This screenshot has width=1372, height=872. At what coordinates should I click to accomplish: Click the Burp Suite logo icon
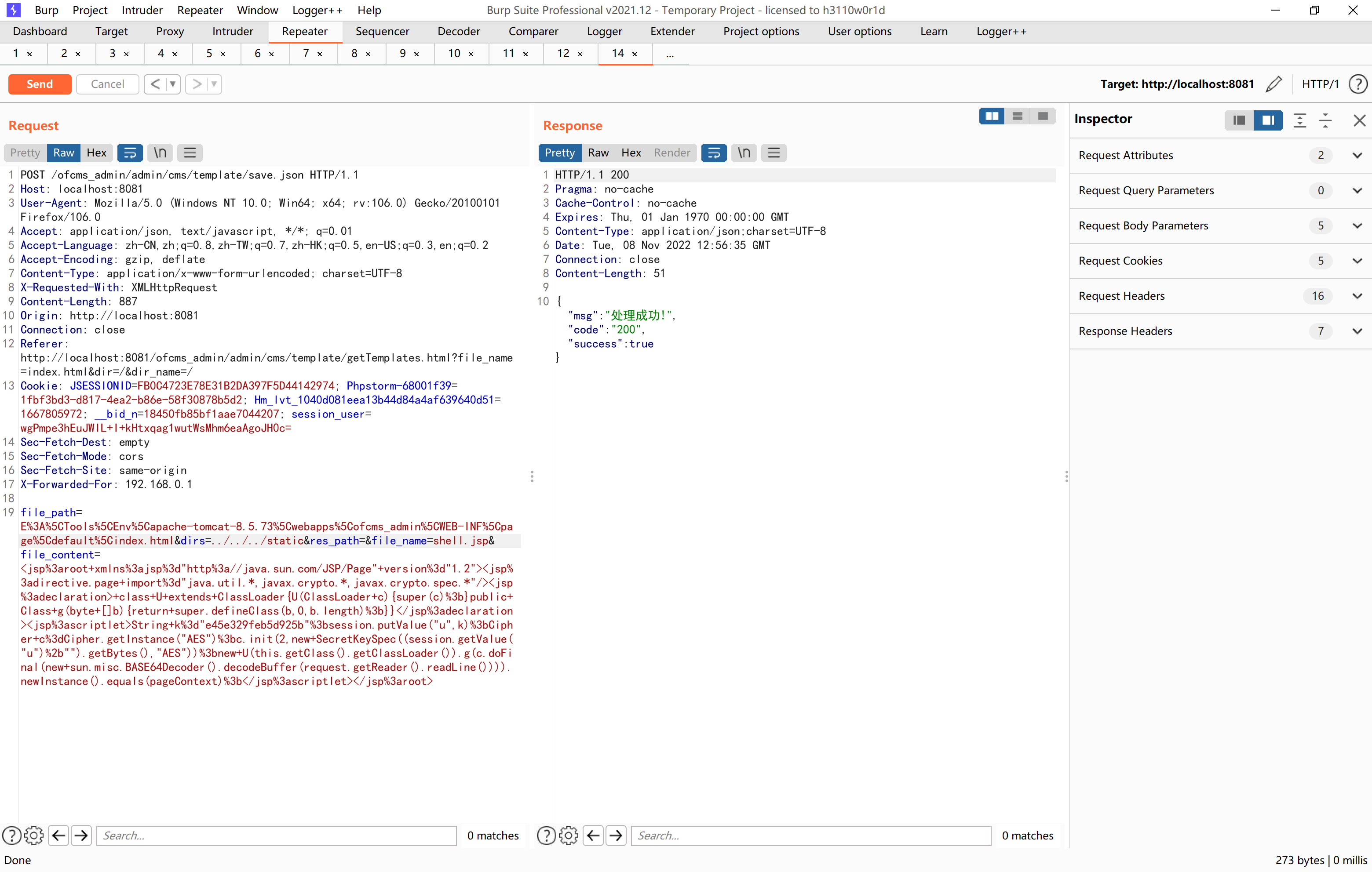pyautogui.click(x=13, y=10)
